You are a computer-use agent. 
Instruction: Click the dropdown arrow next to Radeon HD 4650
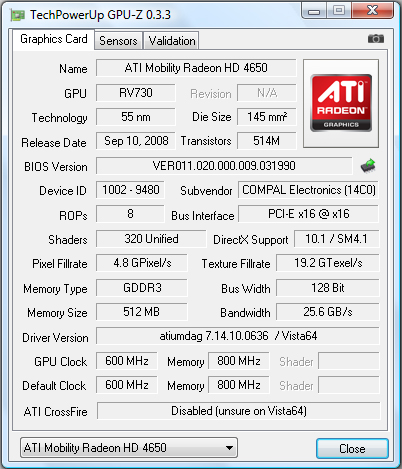coord(229,448)
